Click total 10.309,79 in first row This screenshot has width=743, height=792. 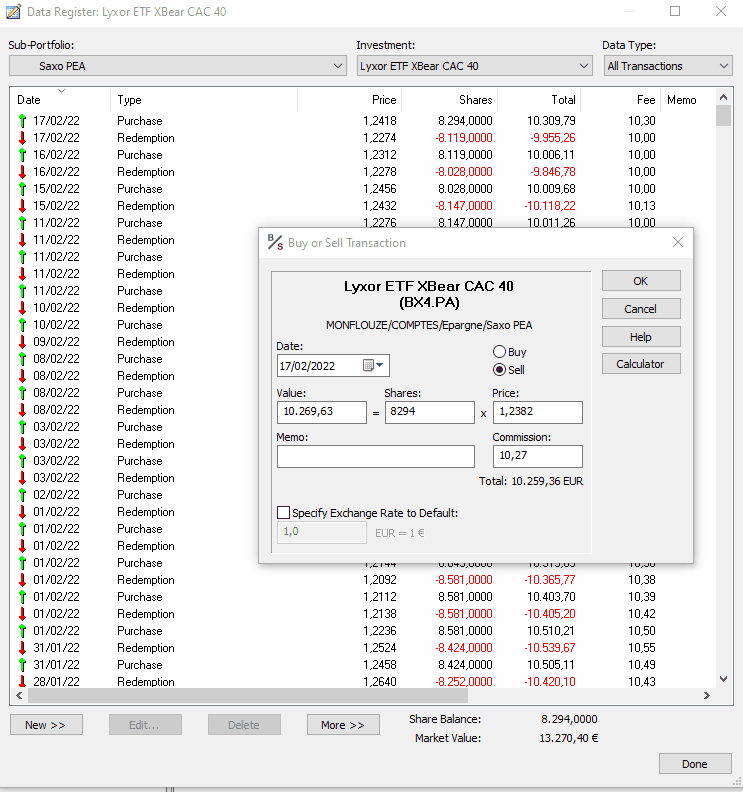pos(551,121)
